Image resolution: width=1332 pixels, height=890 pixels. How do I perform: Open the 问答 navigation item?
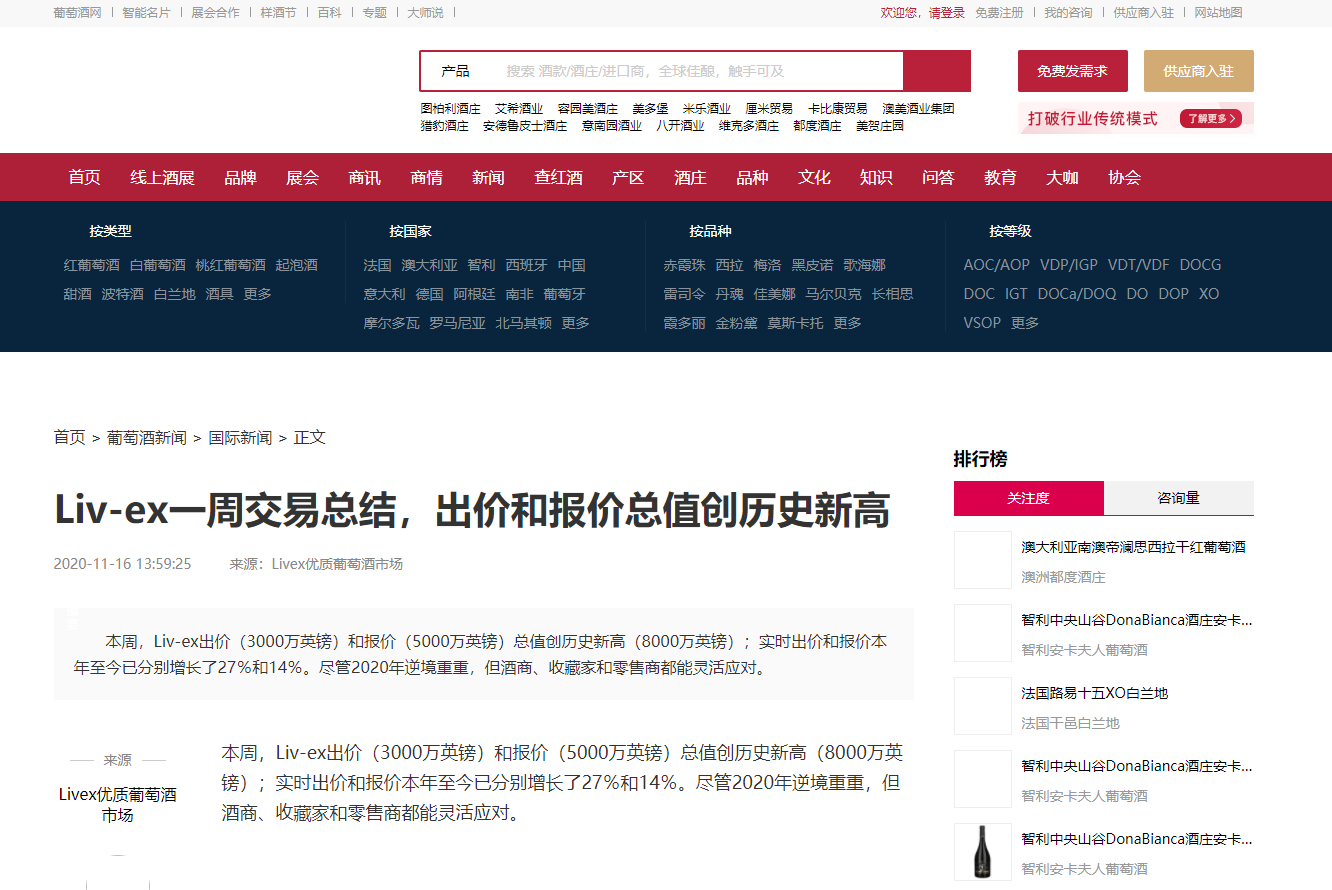pyautogui.click(x=938, y=177)
